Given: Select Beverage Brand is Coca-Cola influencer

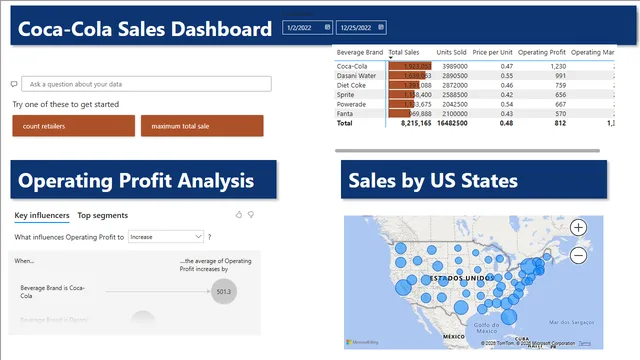Looking at the screenshot, I should [53, 292].
